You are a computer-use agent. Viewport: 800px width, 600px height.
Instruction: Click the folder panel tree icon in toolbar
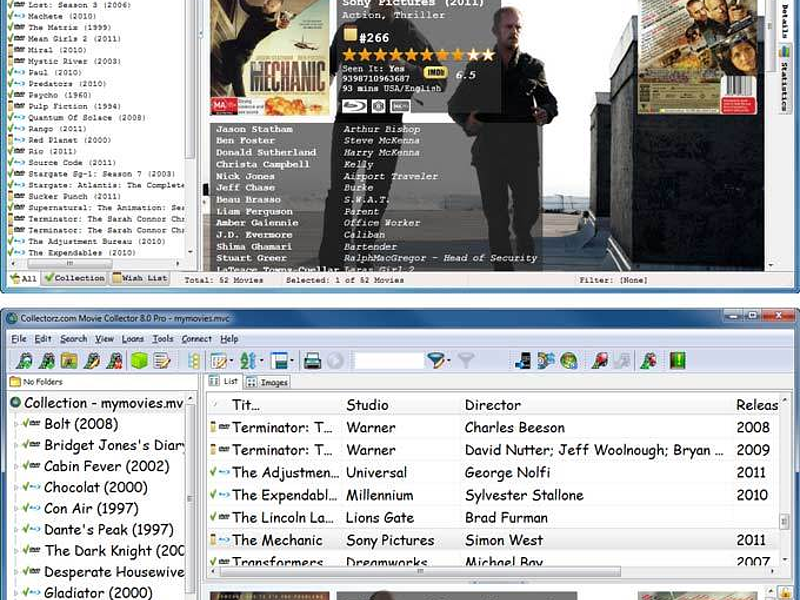pyautogui.click(x=194, y=361)
